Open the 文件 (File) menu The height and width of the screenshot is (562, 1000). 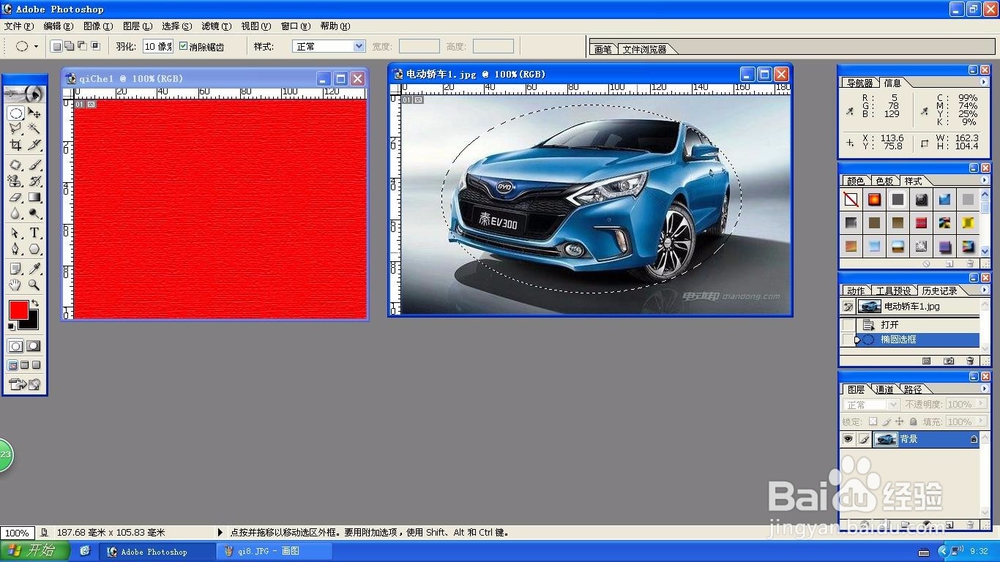pos(18,26)
